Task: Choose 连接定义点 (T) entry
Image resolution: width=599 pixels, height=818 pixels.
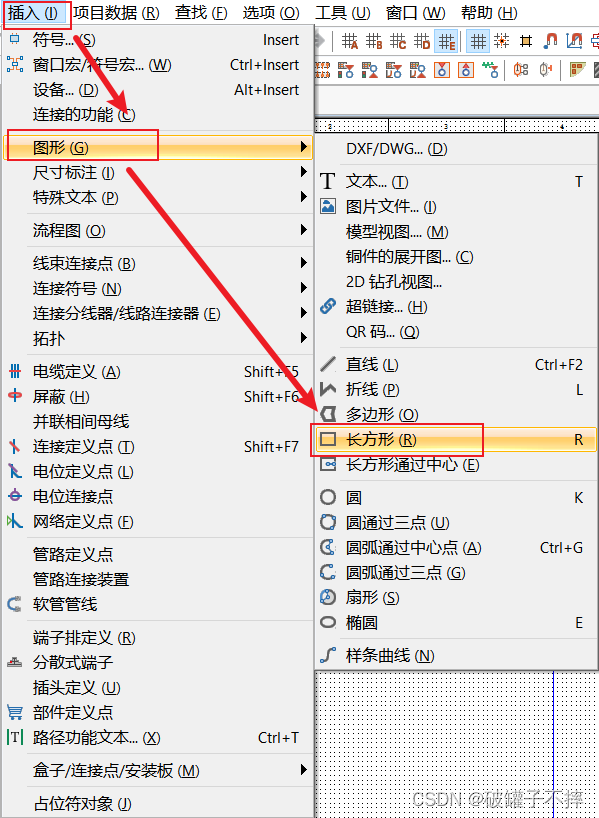Action: point(158,447)
